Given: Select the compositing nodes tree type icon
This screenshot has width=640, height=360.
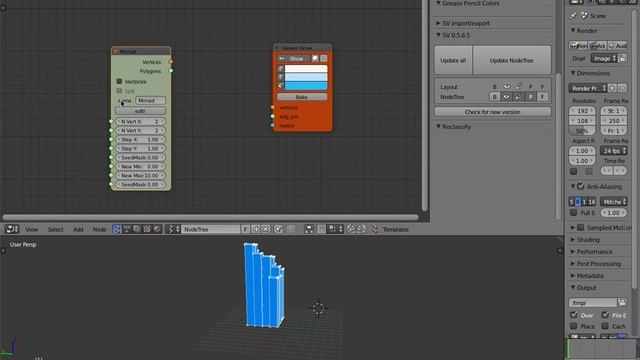Looking at the screenshot, I should point(137,229).
